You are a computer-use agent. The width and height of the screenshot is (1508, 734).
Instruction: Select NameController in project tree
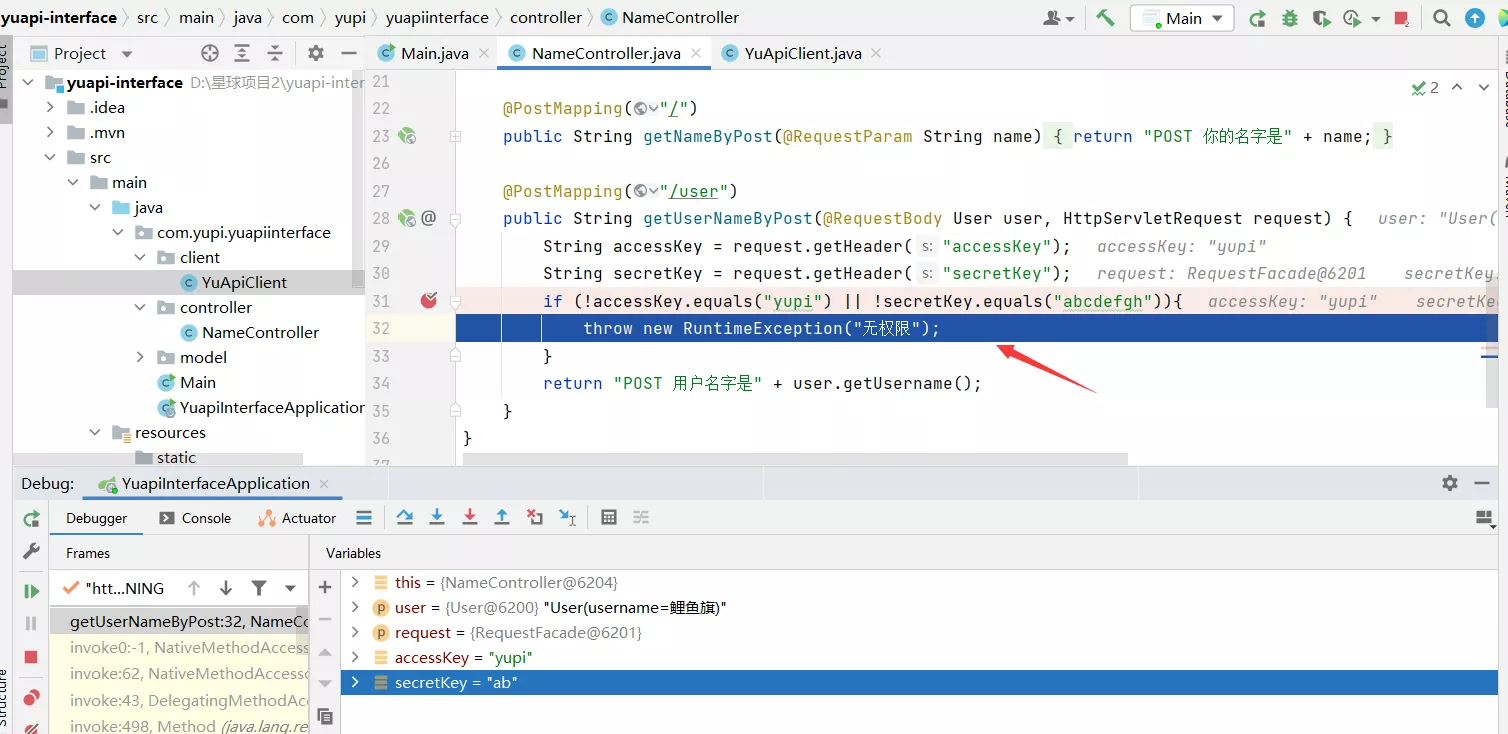coord(260,332)
